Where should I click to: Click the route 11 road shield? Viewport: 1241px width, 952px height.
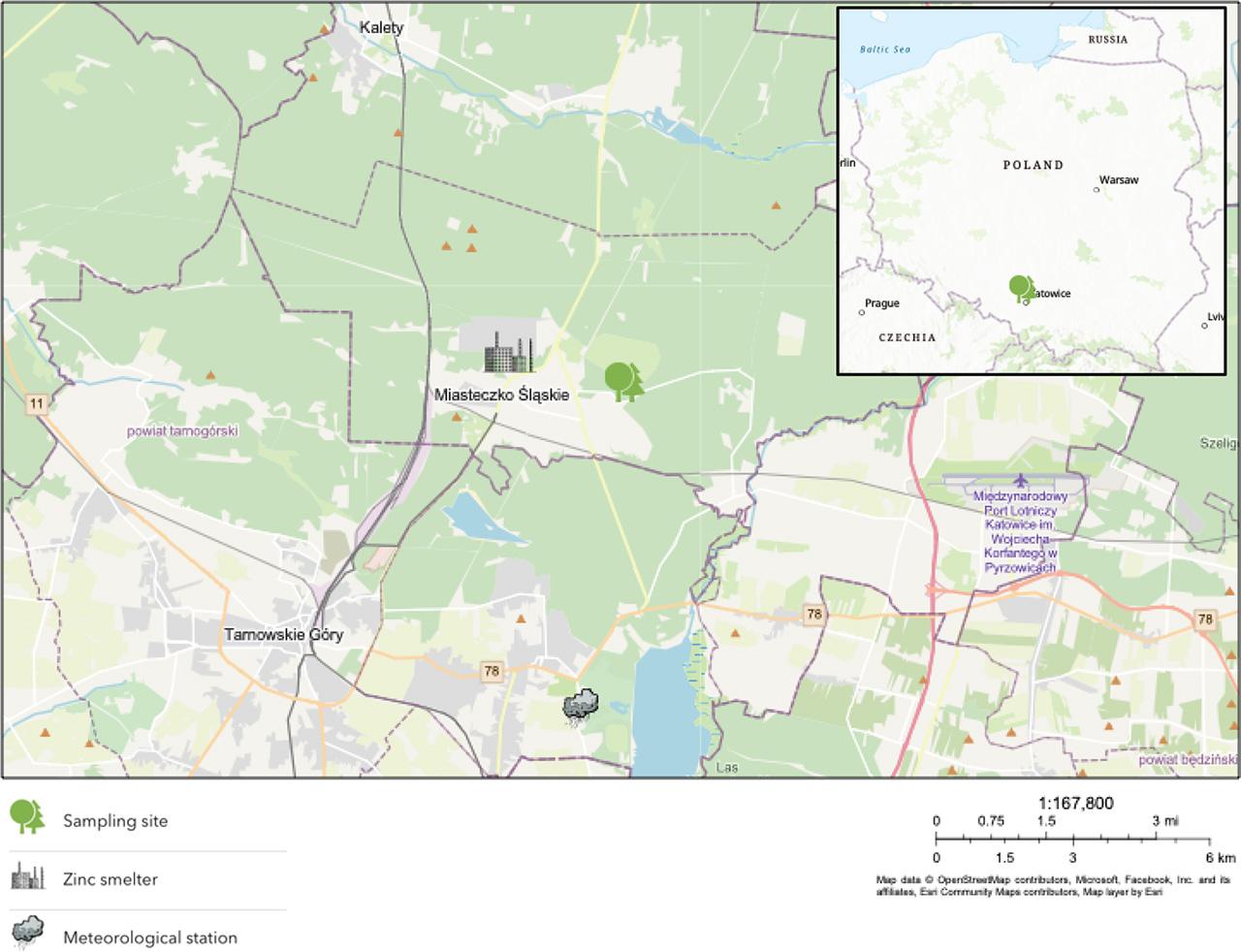coord(36,404)
